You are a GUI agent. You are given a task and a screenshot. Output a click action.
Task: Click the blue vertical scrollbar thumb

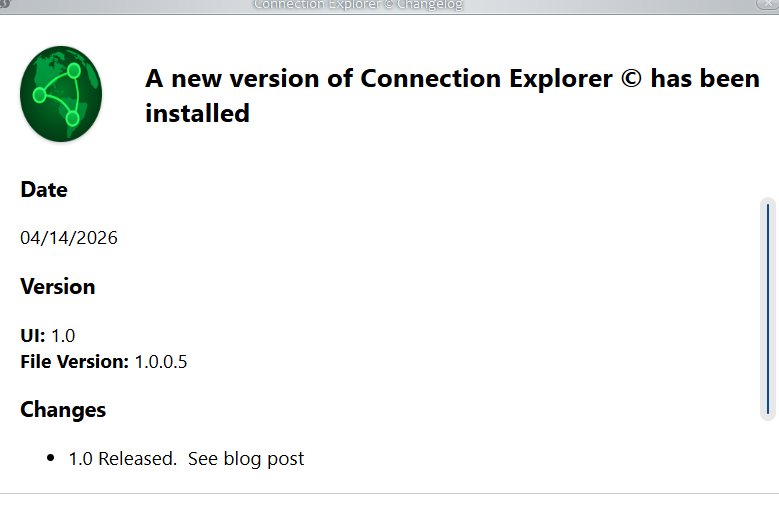click(x=768, y=308)
